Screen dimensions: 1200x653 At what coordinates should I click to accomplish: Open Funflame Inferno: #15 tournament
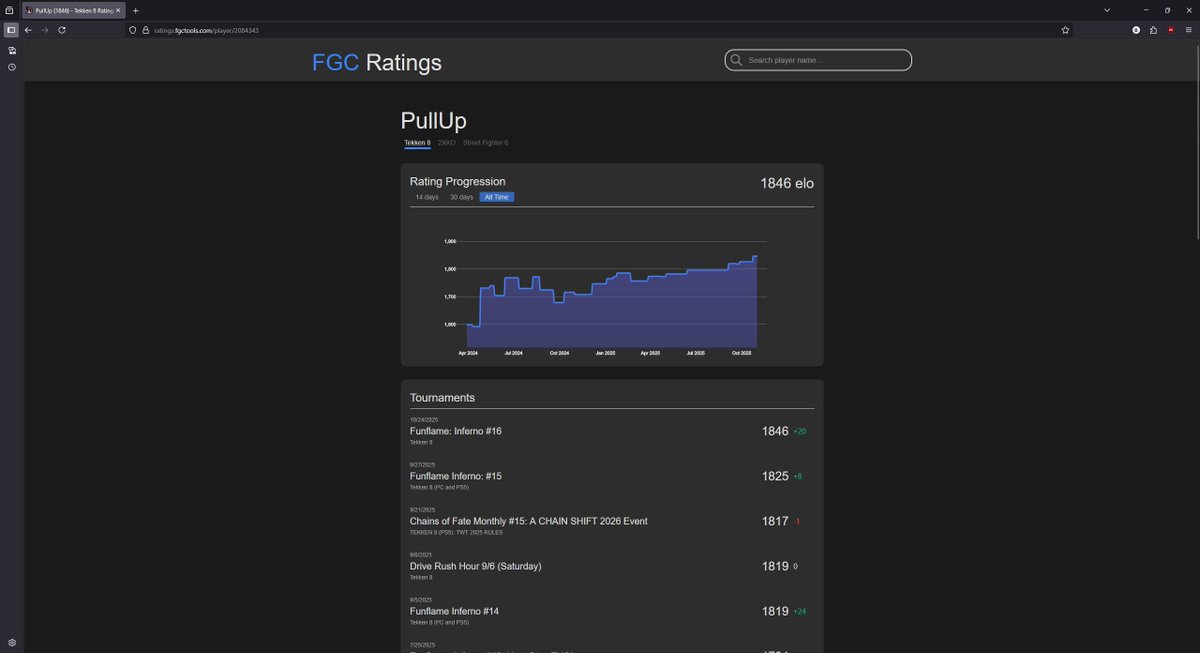[456, 476]
